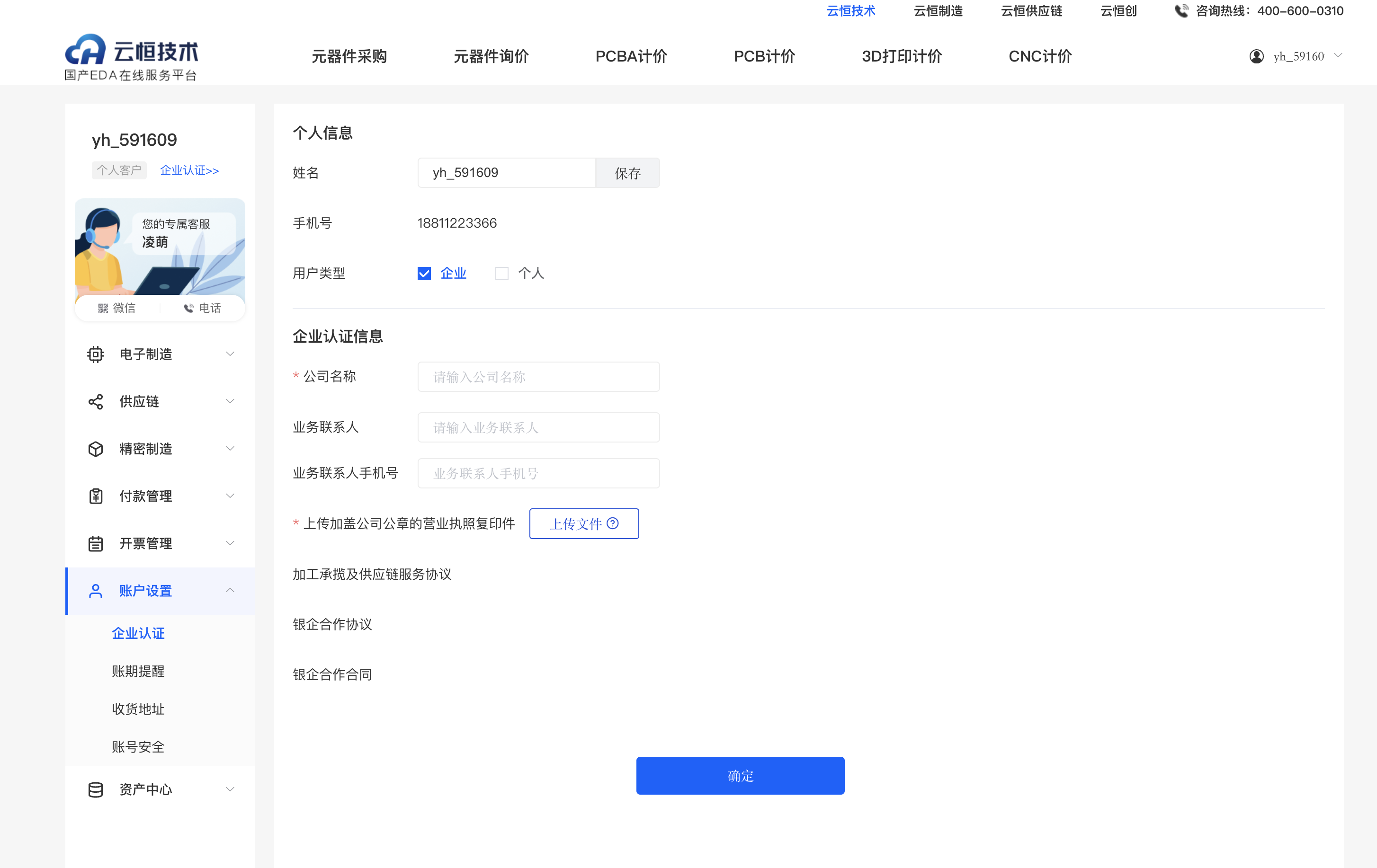
Task: Click the telephone icon next to 电话
Action: [x=189, y=309]
